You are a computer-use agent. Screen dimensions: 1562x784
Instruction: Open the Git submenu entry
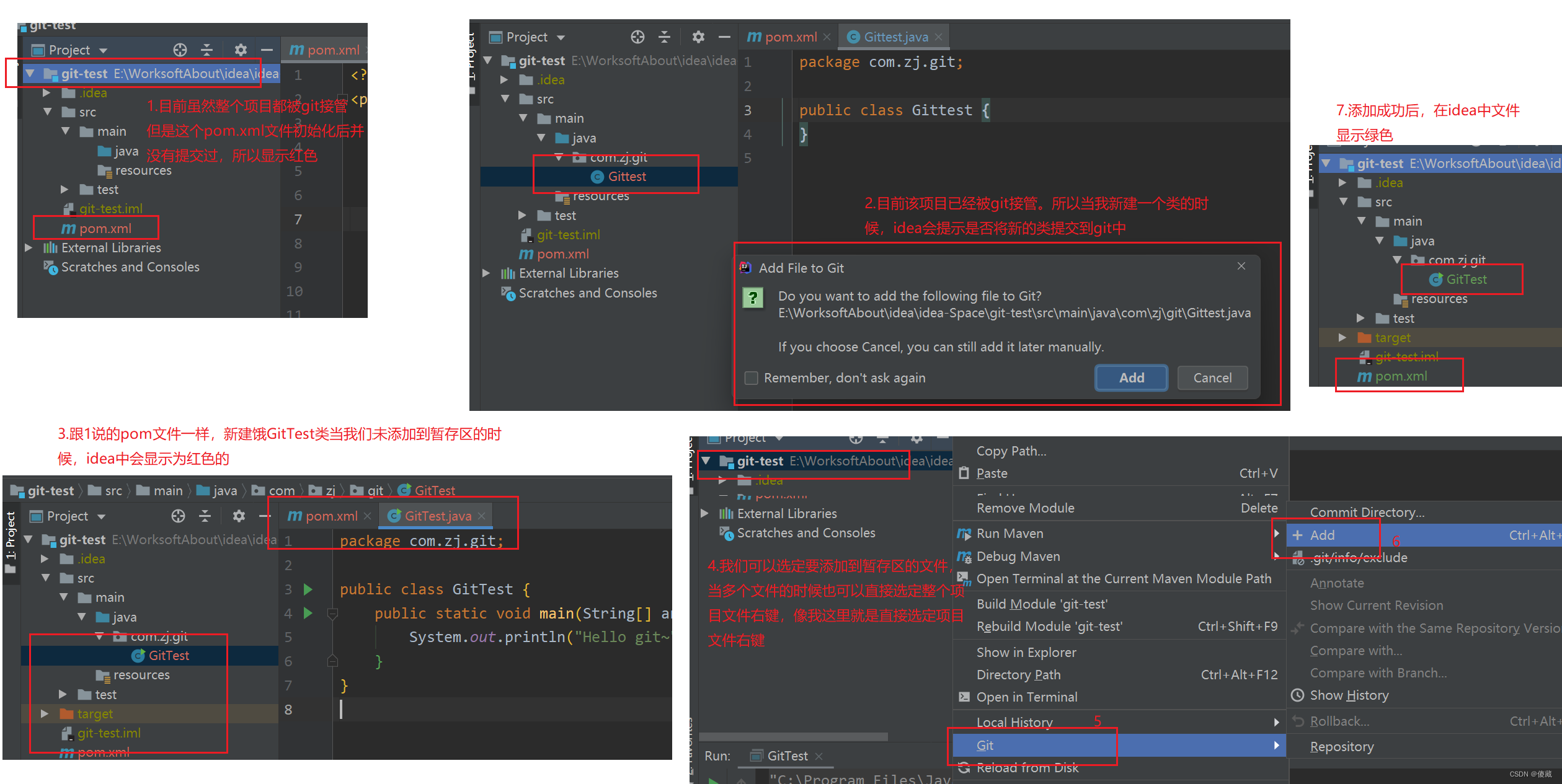pyautogui.click(x=1118, y=746)
